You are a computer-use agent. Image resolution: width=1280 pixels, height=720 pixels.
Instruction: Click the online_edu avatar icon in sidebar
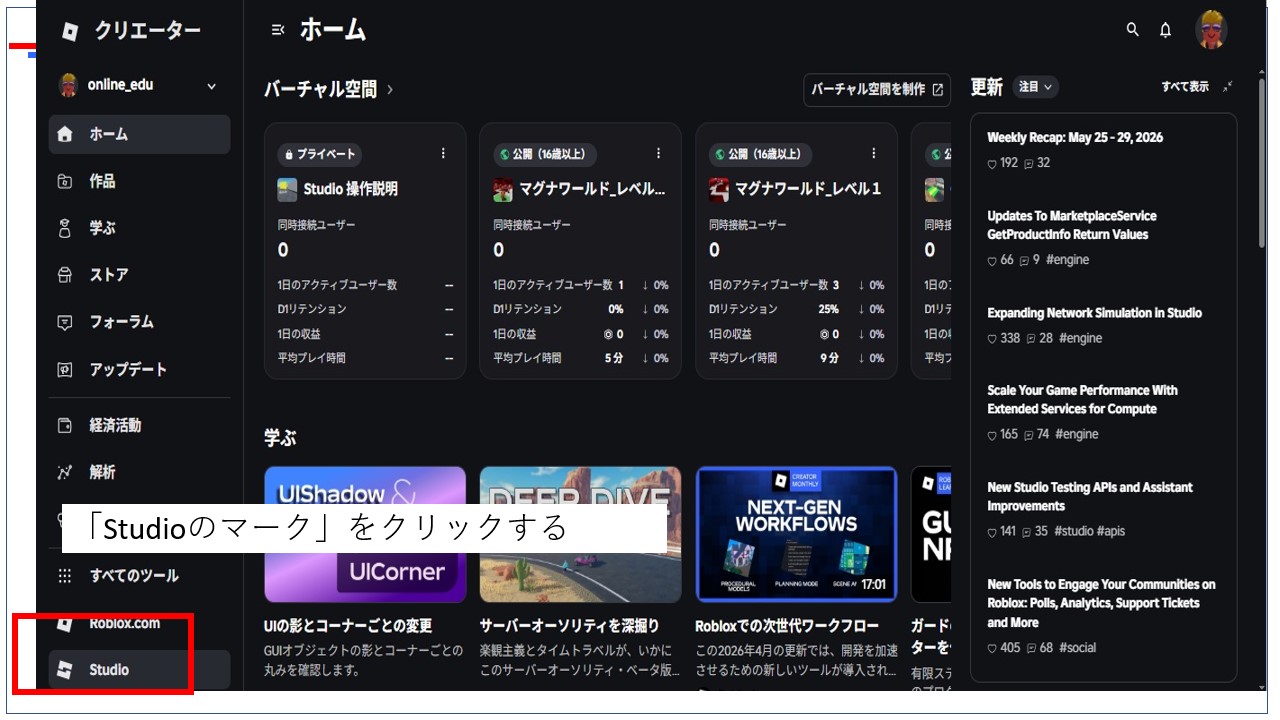pyautogui.click(x=68, y=86)
